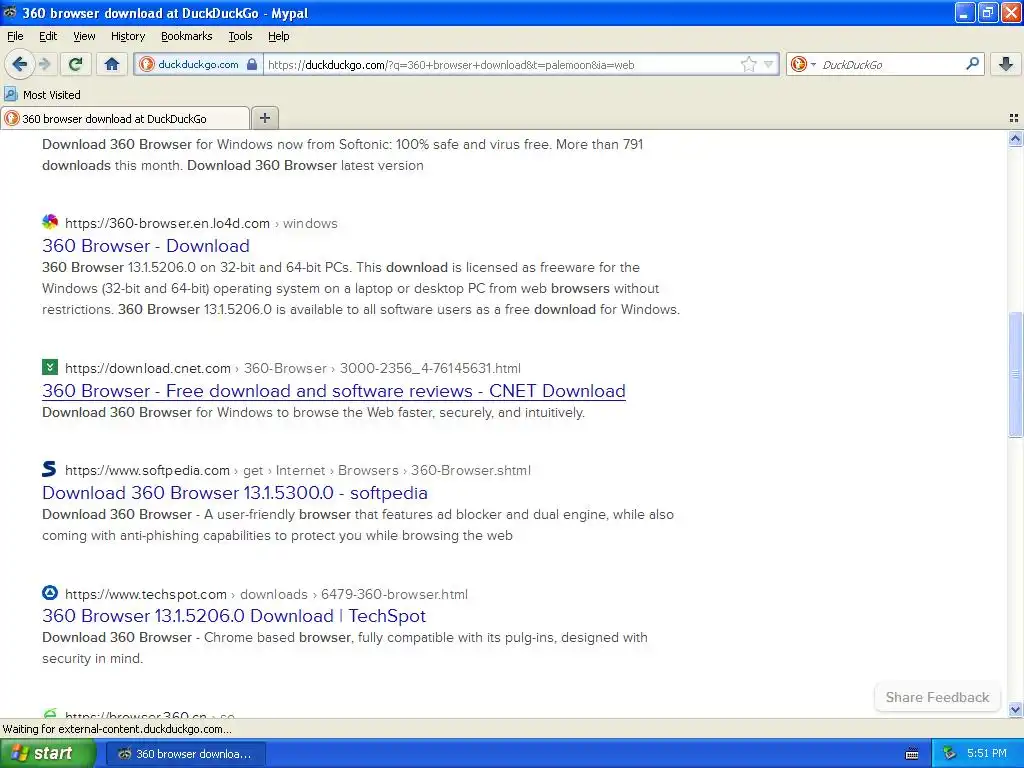Open the File menu
The width and height of the screenshot is (1024, 768).
[15, 36]
